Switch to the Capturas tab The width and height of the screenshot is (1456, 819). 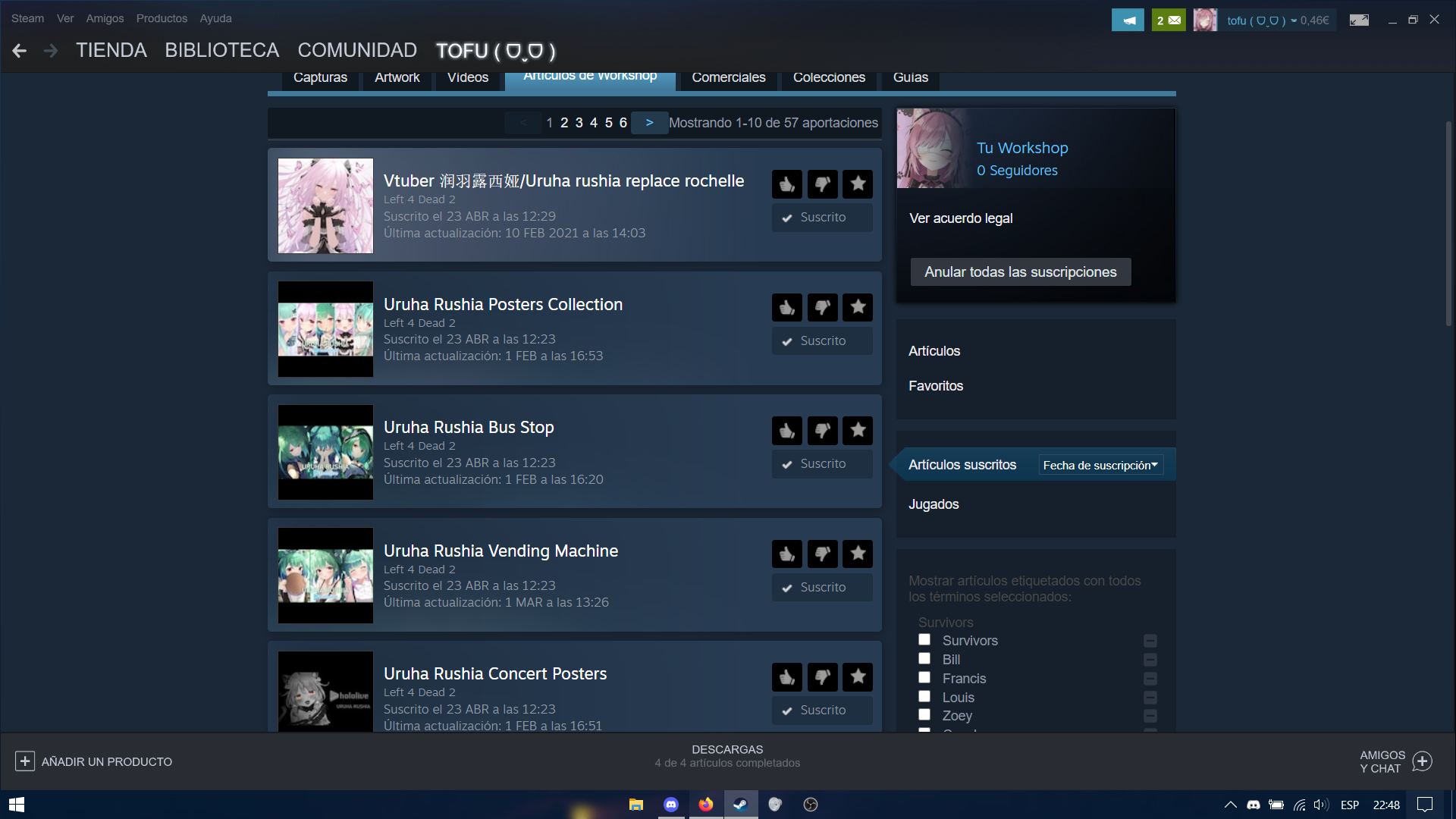point(320,78)
